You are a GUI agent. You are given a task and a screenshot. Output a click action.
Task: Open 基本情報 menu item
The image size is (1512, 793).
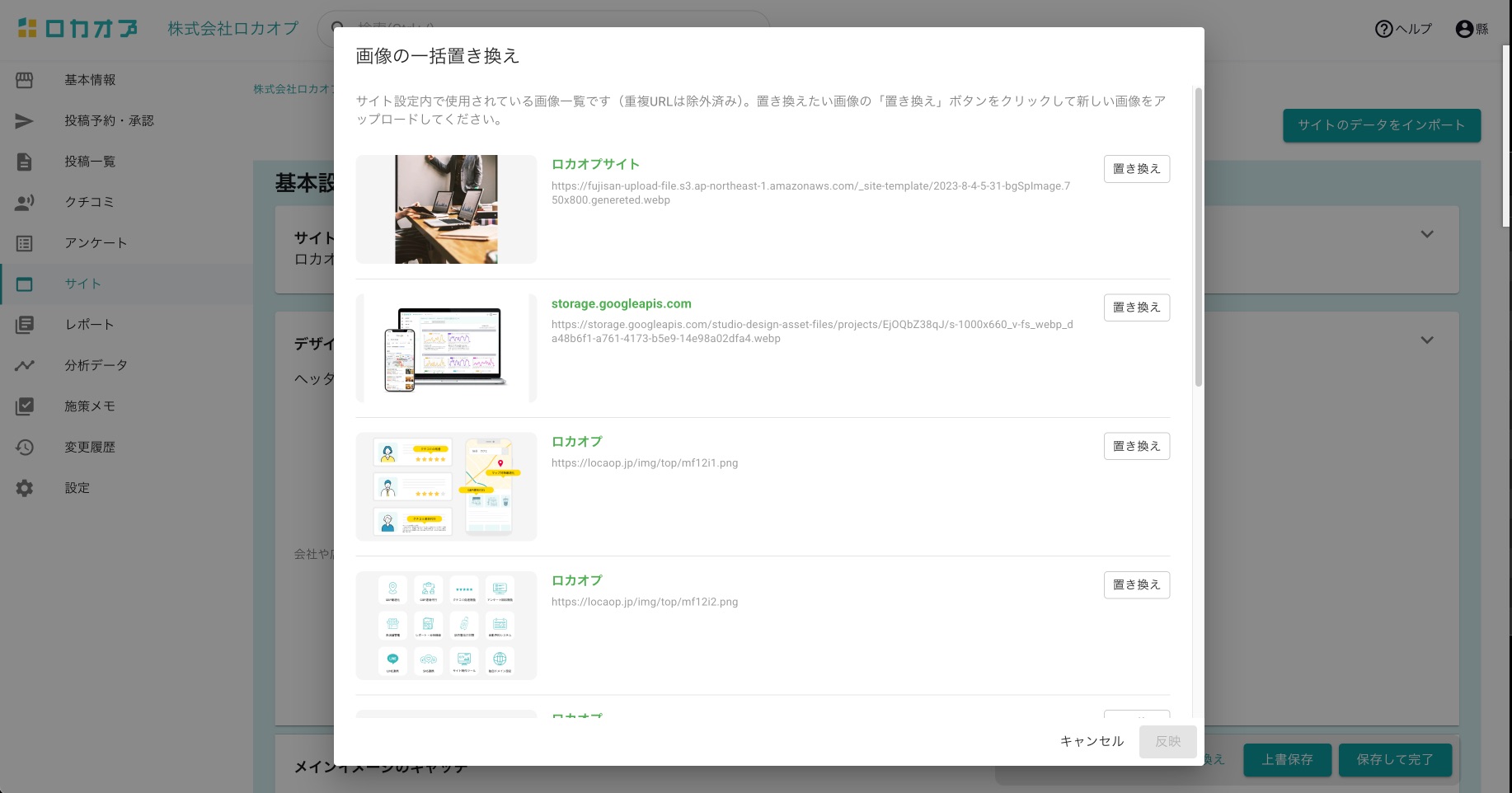tap(127, 80)
